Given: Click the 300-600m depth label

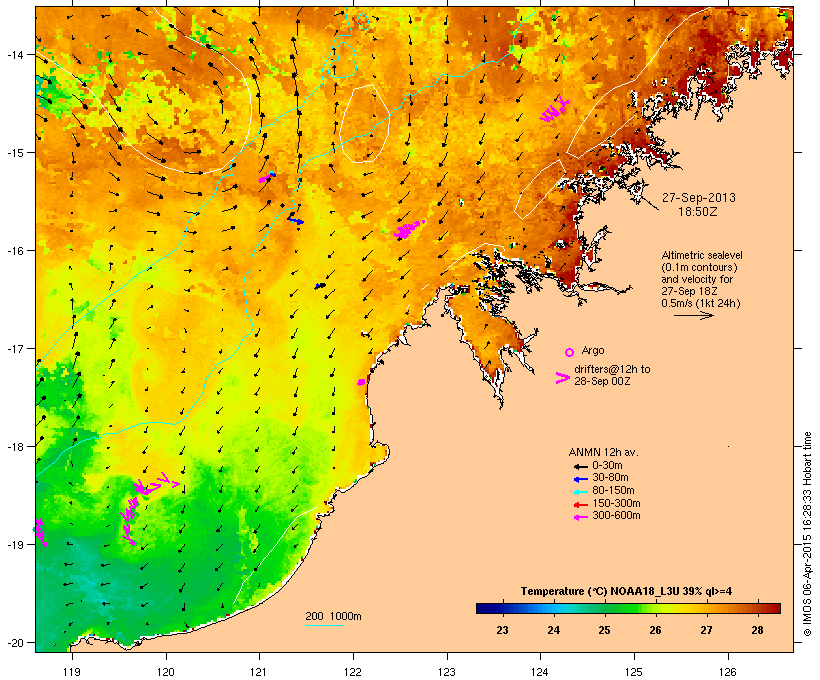Looking at the screenshot, I should point(616,516).
